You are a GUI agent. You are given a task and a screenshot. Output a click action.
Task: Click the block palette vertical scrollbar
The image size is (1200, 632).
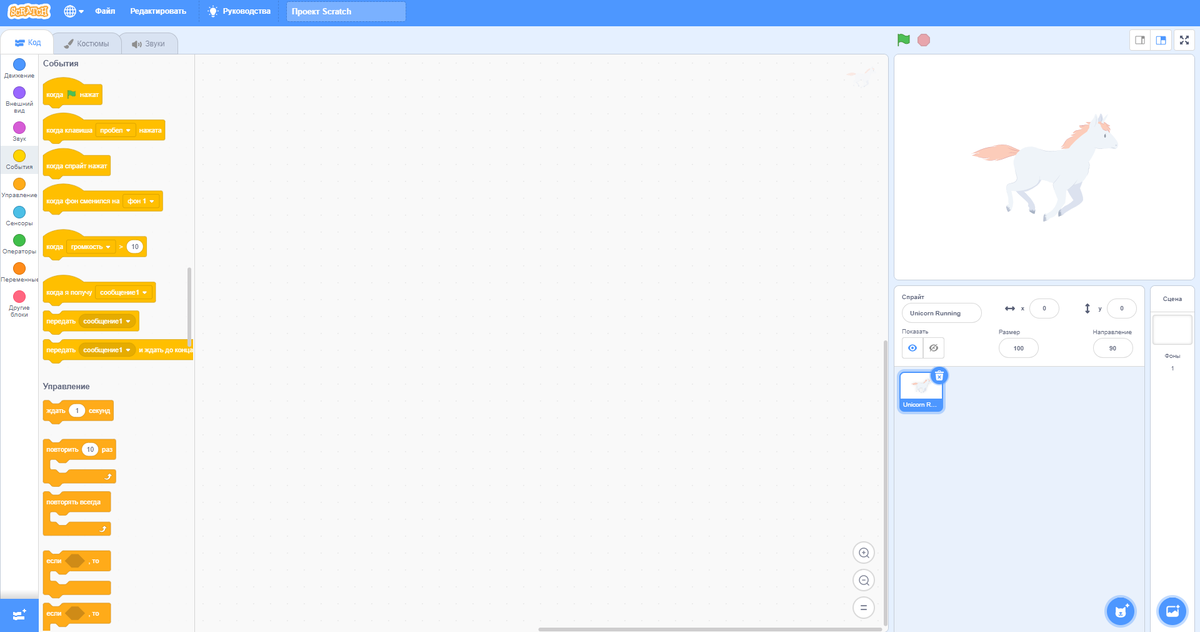point(189,308)
